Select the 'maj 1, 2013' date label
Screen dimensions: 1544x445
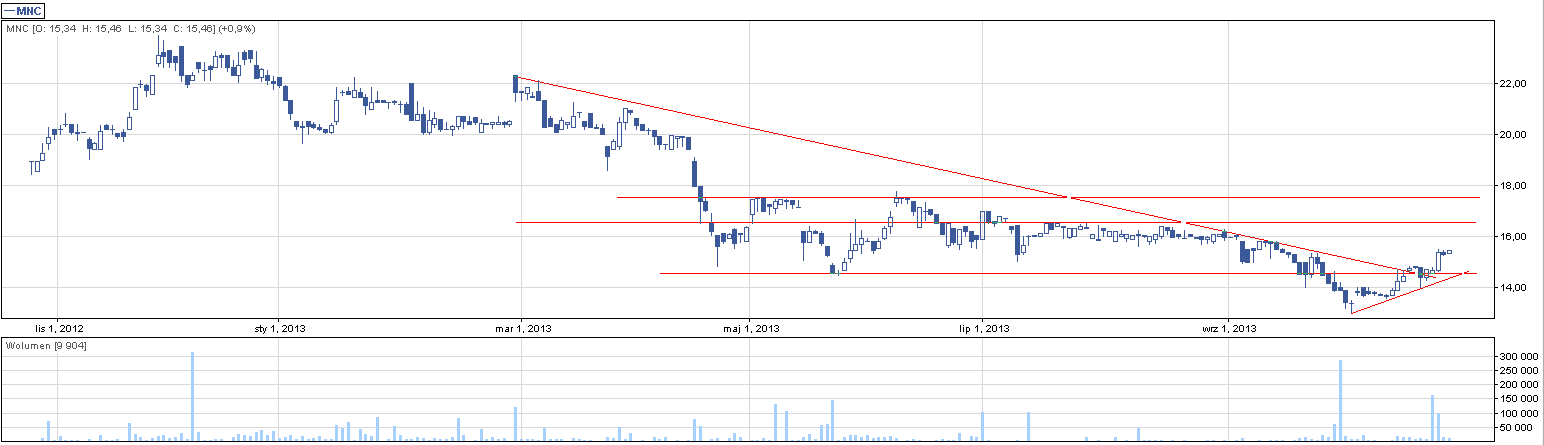[x=750, y=328]
